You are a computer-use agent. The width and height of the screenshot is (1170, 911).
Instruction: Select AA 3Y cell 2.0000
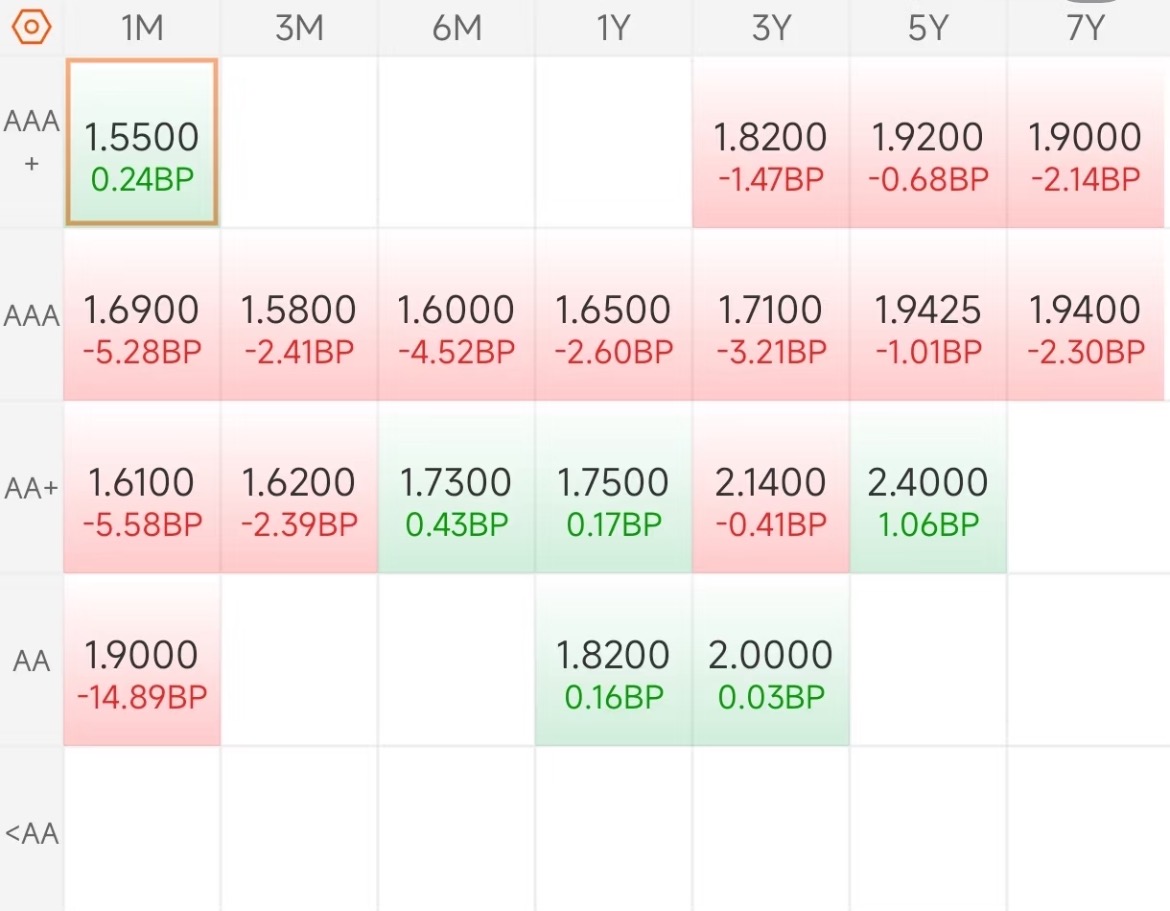tap(771, 660)
